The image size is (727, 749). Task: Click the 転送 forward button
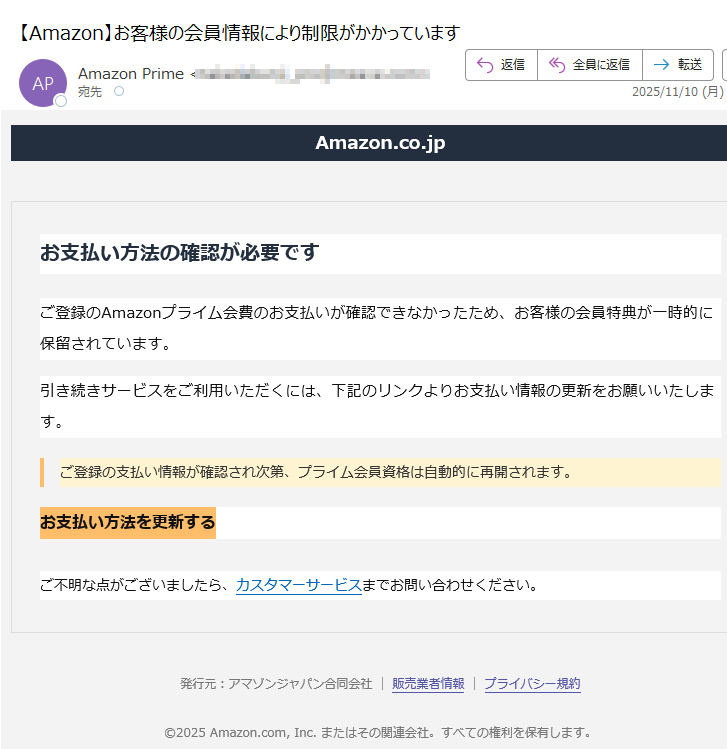click(678, 65)
